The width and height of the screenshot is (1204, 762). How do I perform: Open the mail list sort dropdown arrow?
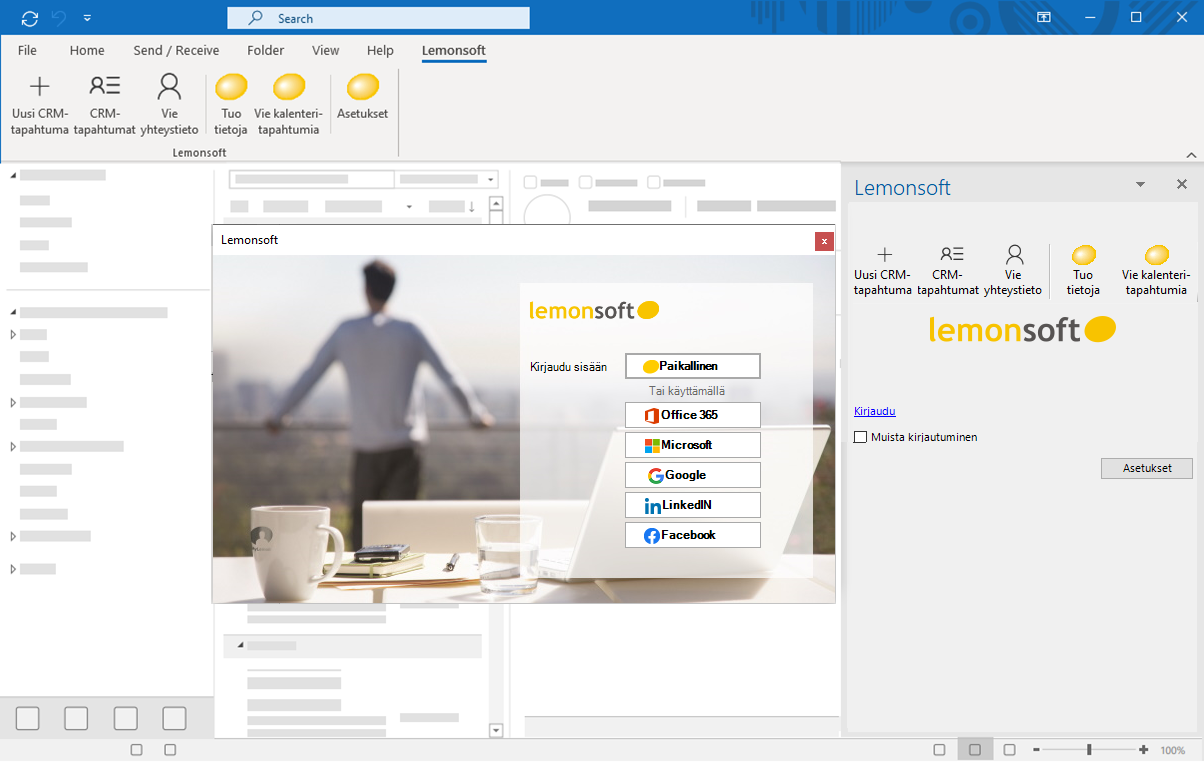click(409, 207)
